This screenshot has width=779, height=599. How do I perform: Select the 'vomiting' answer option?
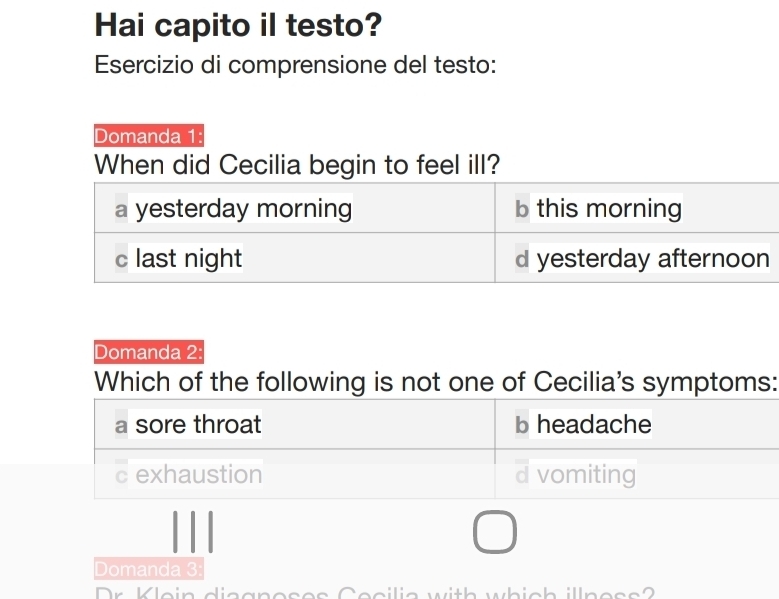[586, 474]
